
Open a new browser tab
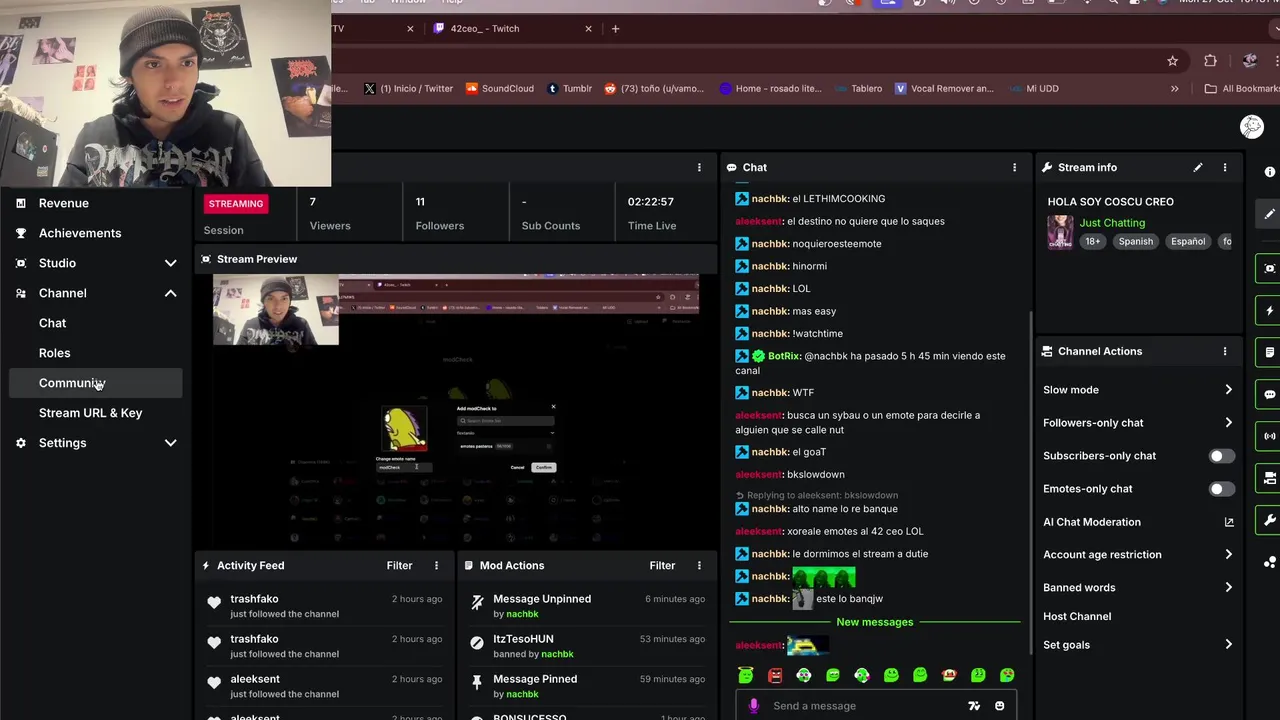(x=615, y=29)
